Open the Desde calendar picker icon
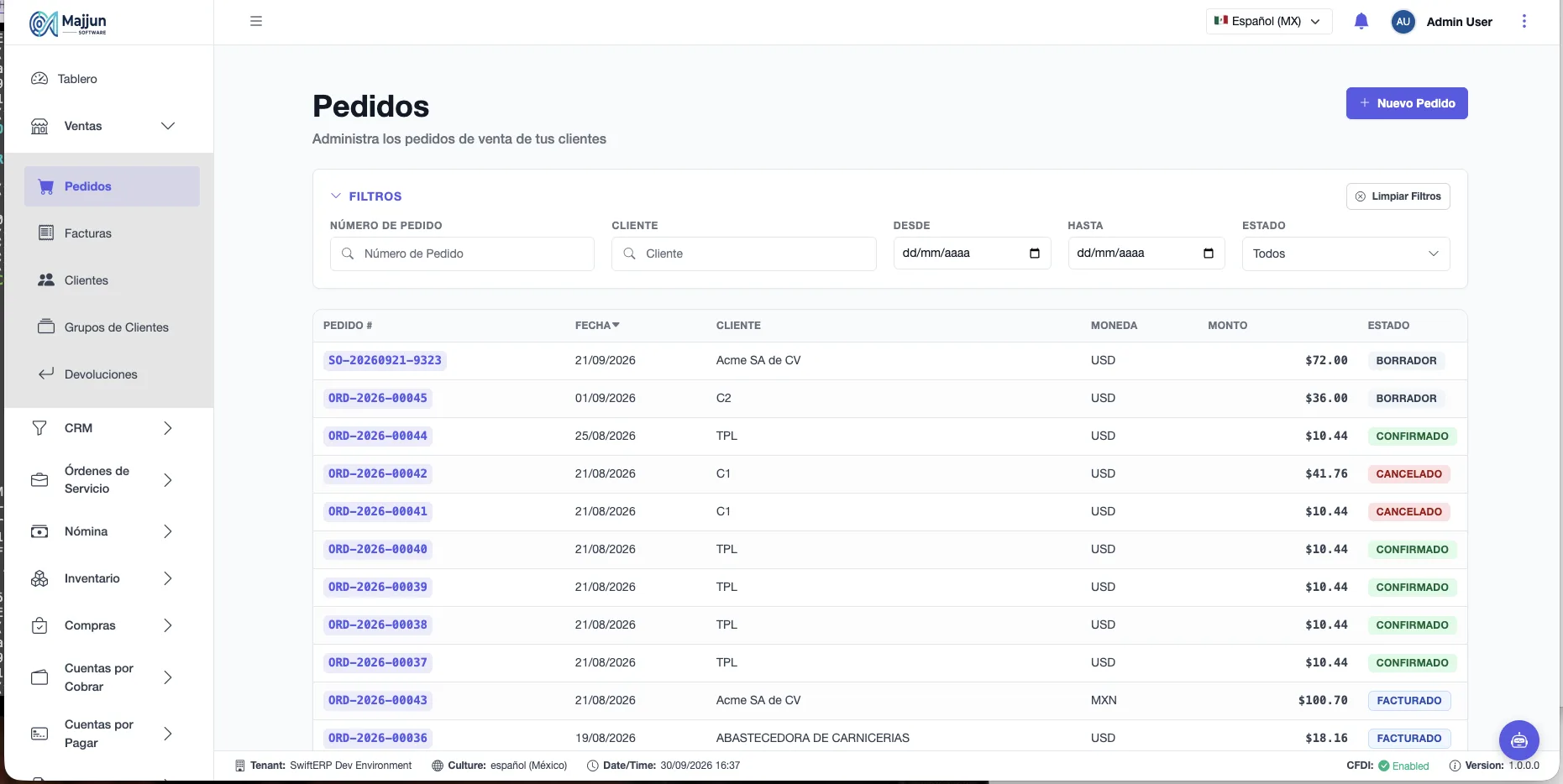 point(1035,253)
